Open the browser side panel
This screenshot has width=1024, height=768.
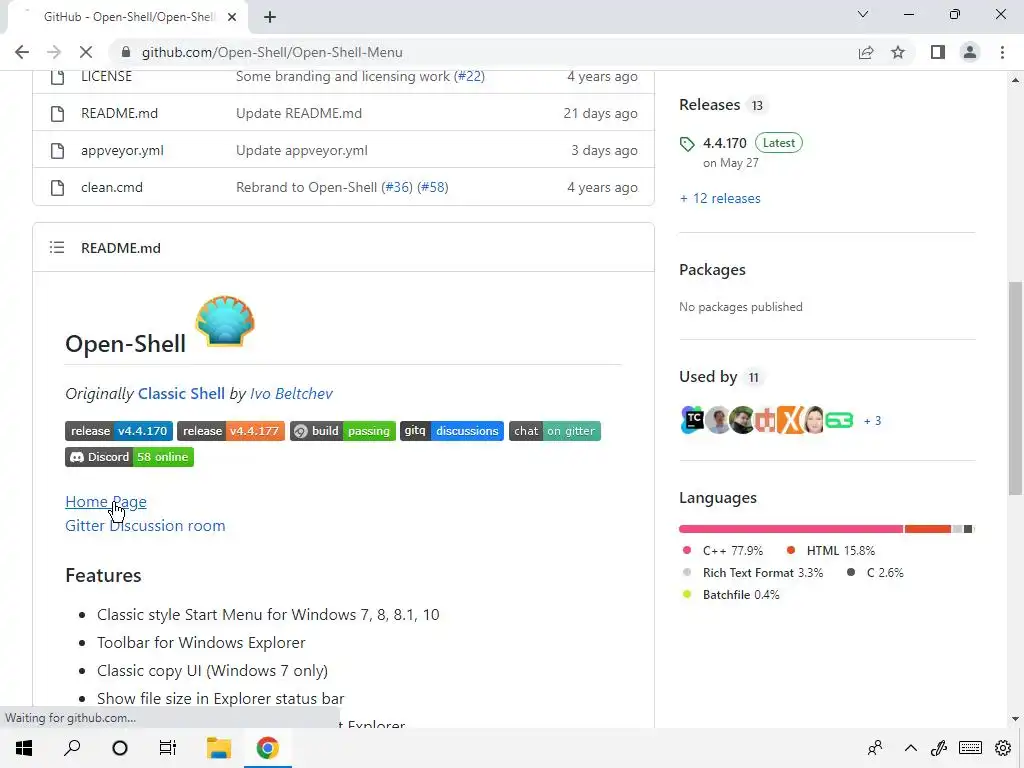coord(938,52)
